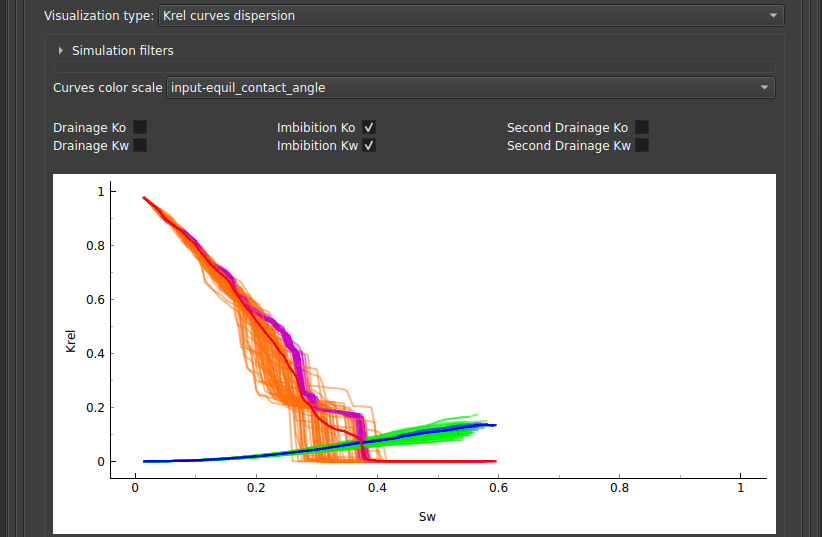Image resolution: width=822 pixels, height=537 pixels.
Task: Open the Visualization type dropdown
Action: [471, 16]
